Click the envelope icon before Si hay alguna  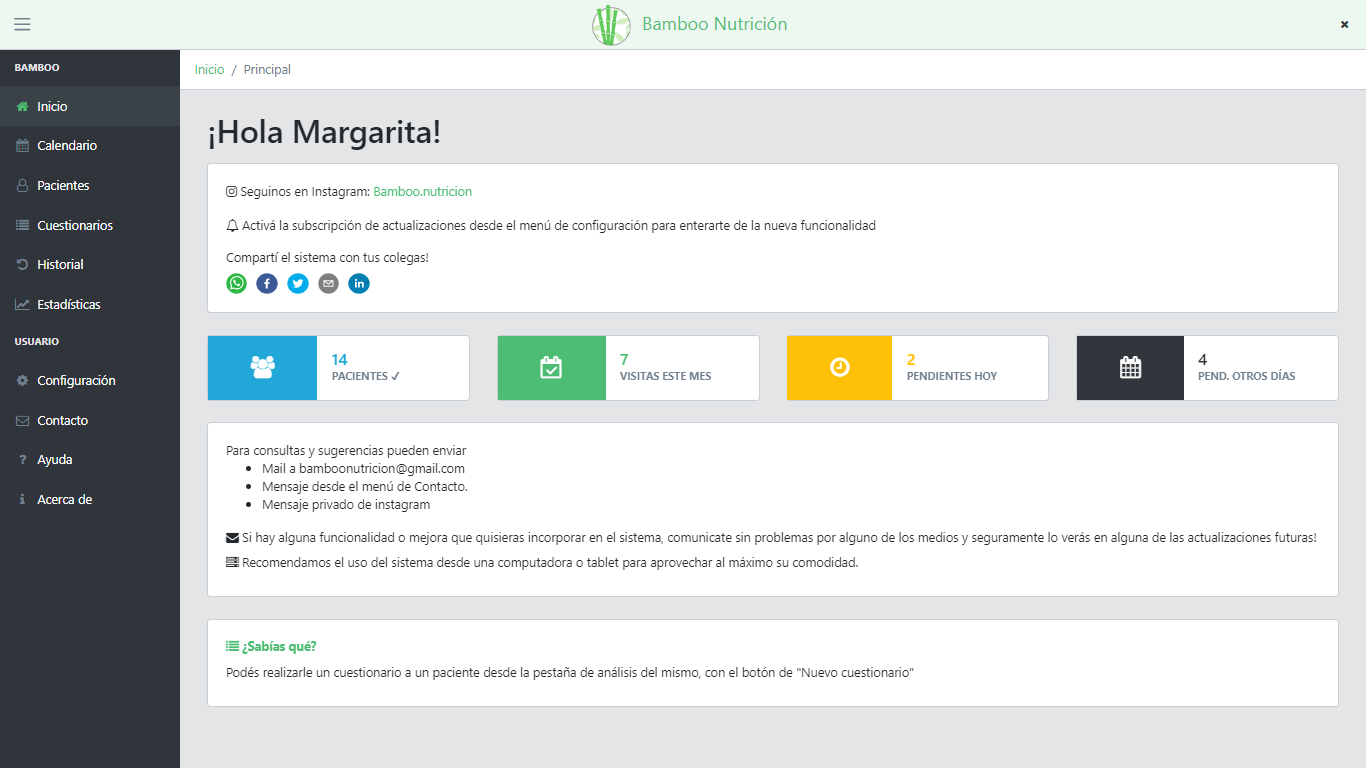click(232, 538)
